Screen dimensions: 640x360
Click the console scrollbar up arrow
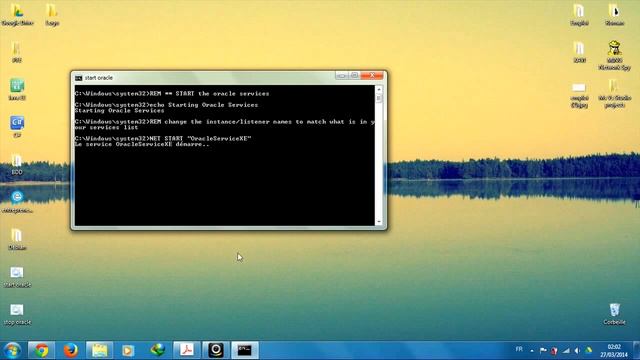click(379, 89)
